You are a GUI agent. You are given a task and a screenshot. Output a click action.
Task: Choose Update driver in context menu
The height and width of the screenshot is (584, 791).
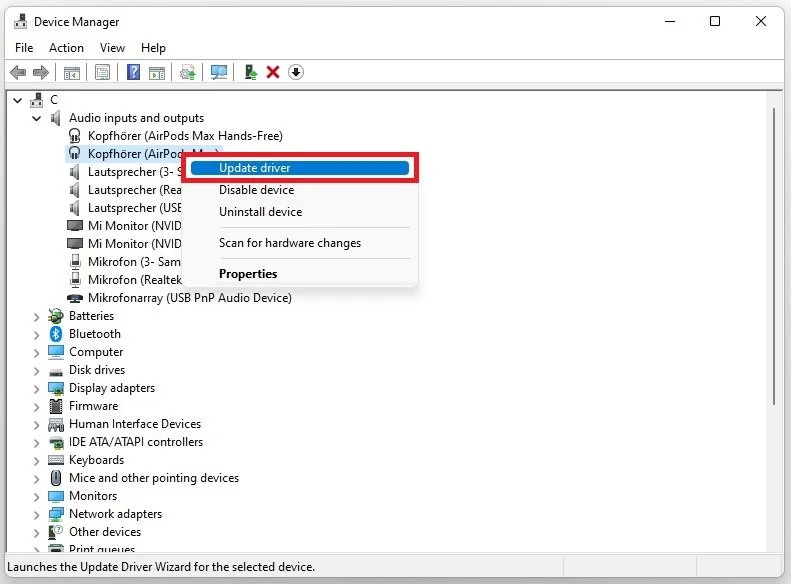[300, 168]
